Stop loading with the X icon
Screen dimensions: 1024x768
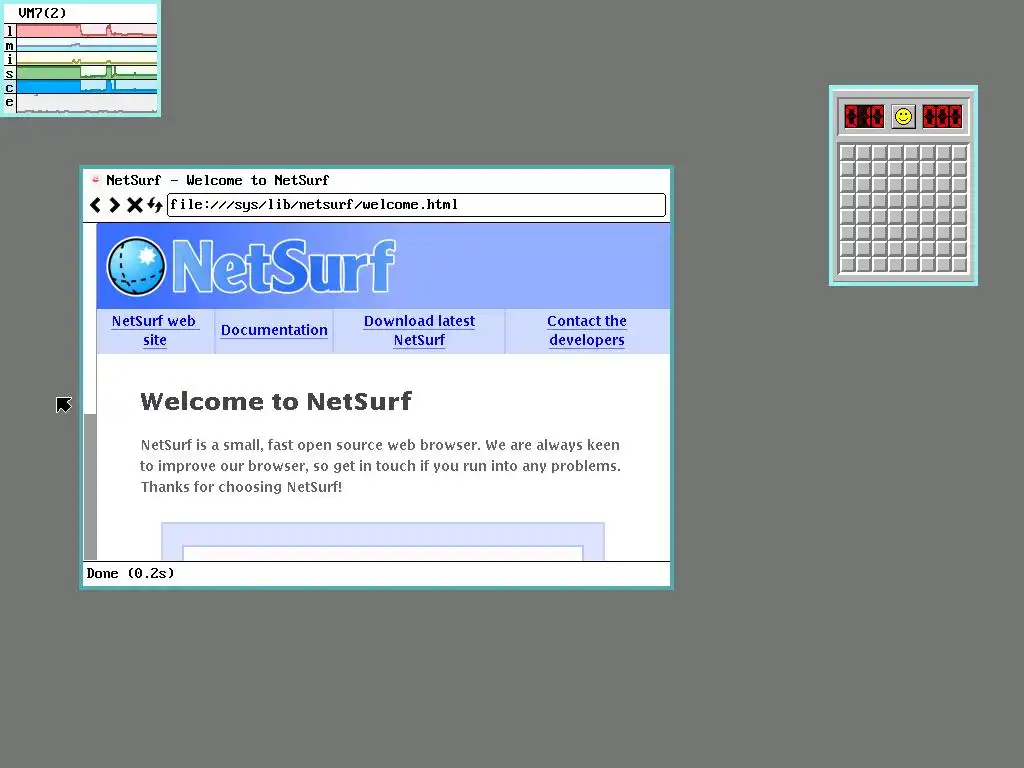(135, 205)
